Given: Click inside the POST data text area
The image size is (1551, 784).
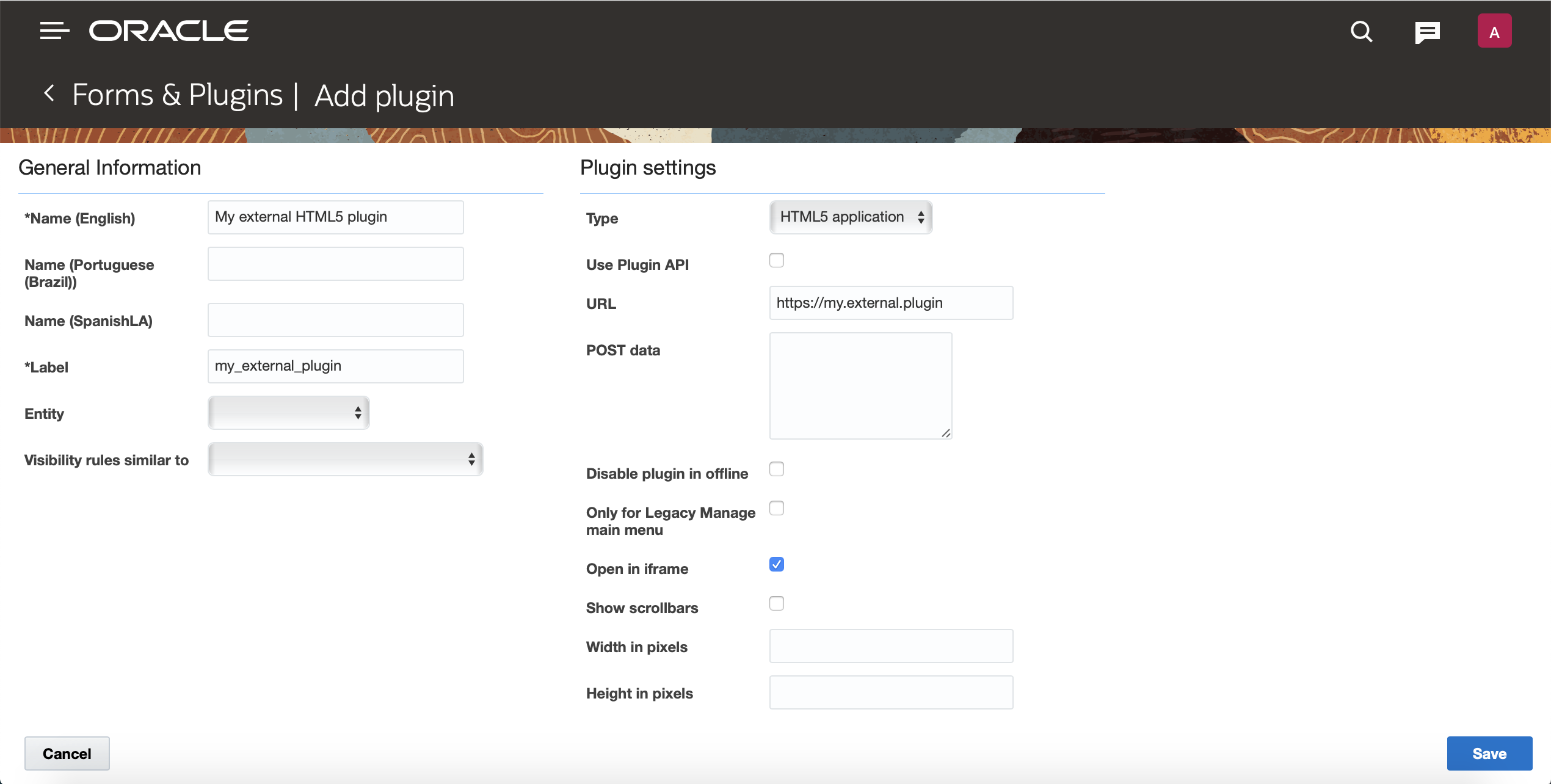Looking at the screenshot, I should (860, 385).
